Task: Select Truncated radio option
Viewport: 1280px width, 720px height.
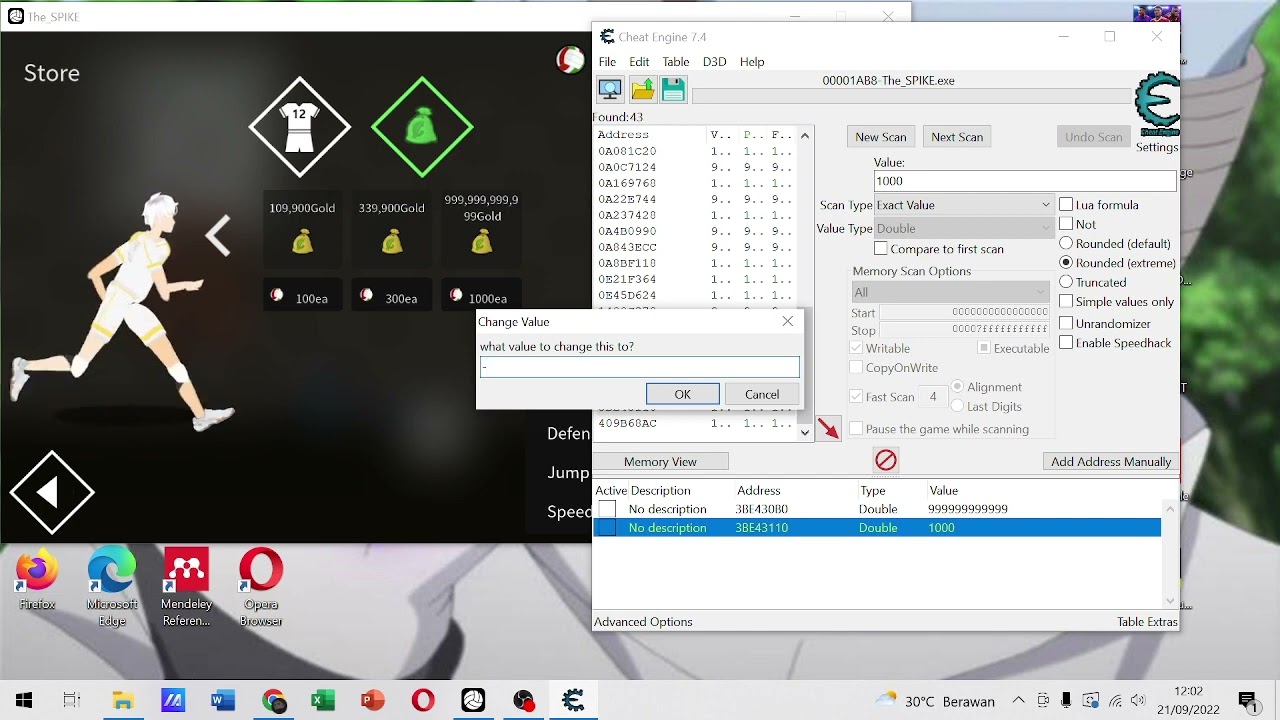Action: click(x=1066, y=282)
